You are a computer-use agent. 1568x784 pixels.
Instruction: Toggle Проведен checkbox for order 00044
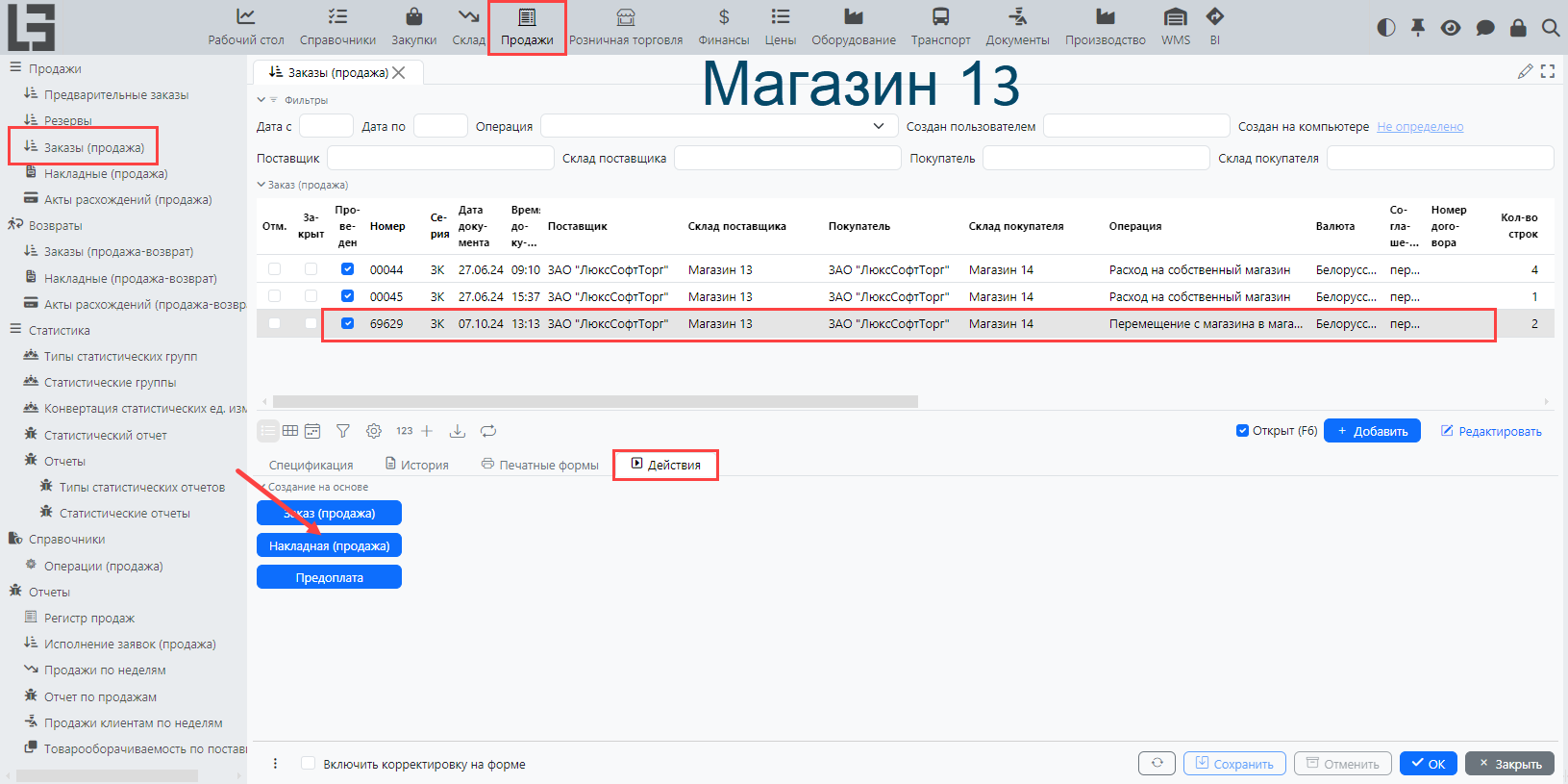click(347, 269)
